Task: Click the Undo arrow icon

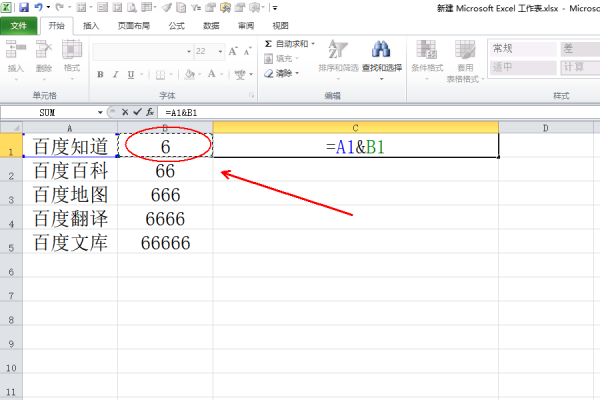Action: pos(38,7)
